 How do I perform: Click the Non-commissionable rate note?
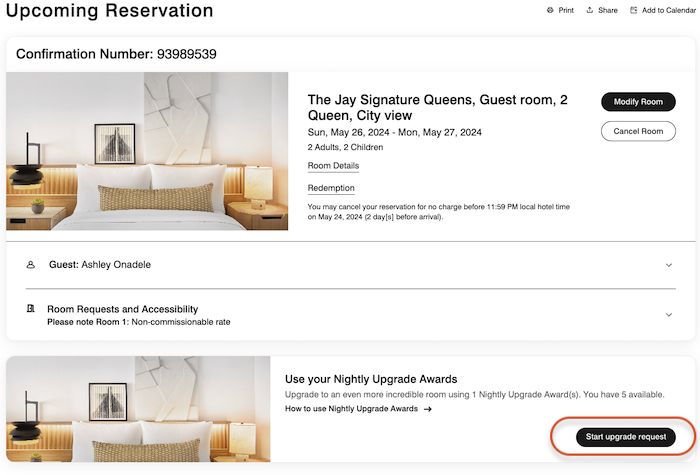click(x=139, y=322)
